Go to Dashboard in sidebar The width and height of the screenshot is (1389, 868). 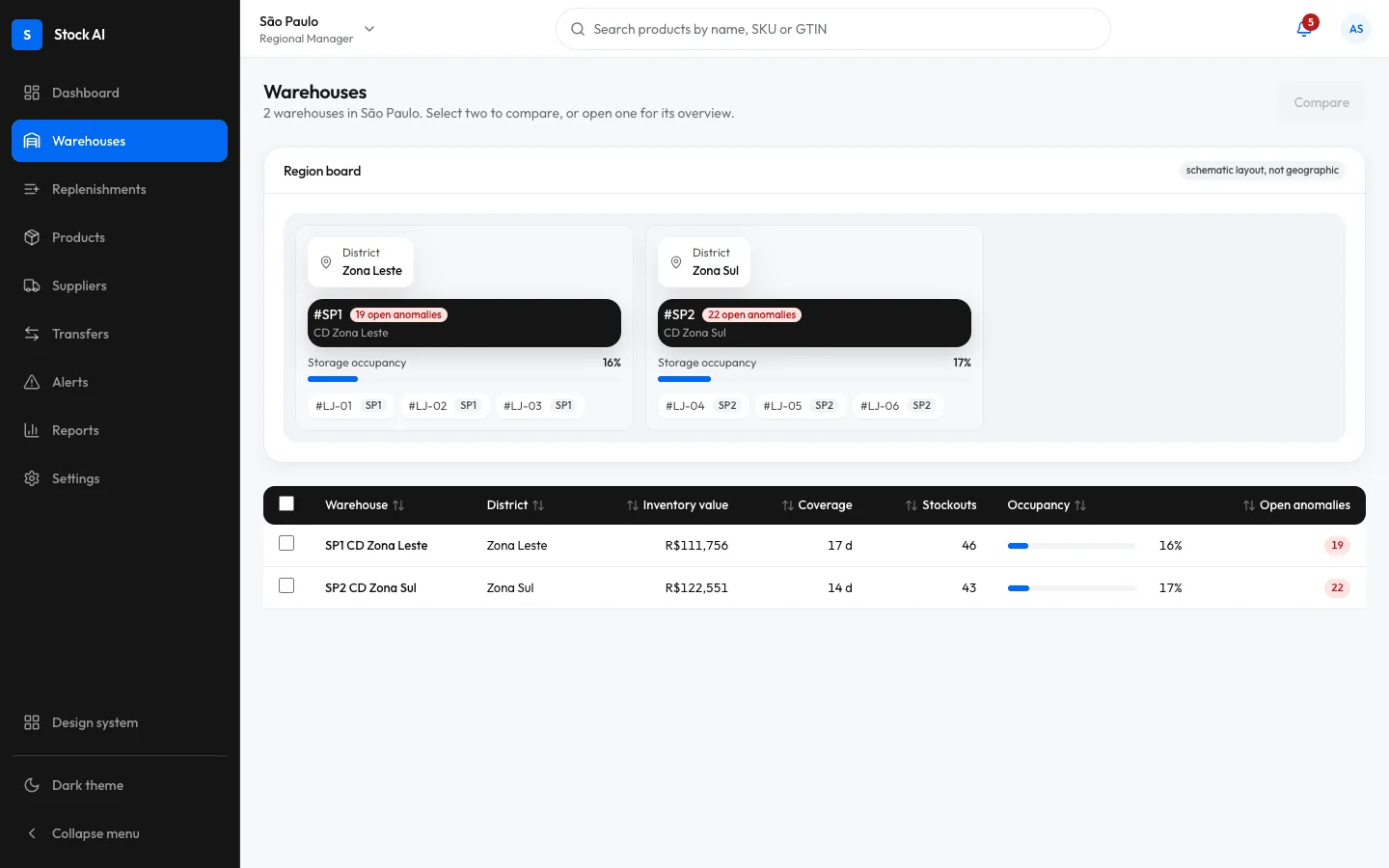click(120, 93)
